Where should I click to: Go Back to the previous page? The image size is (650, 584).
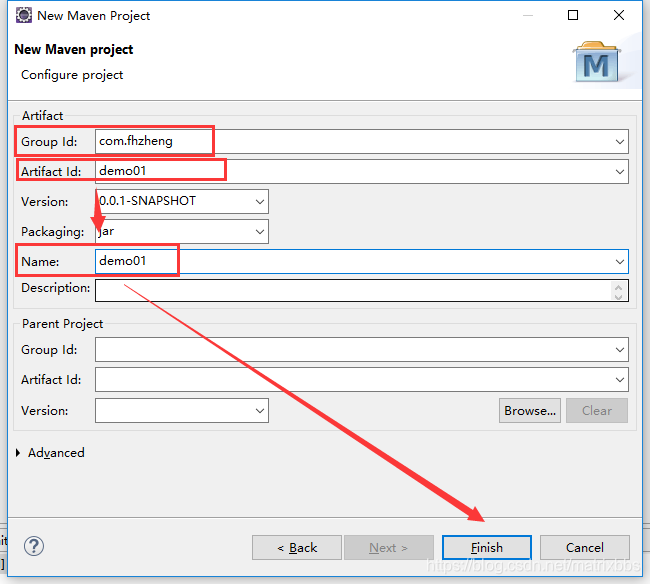(x=297, y=548)
